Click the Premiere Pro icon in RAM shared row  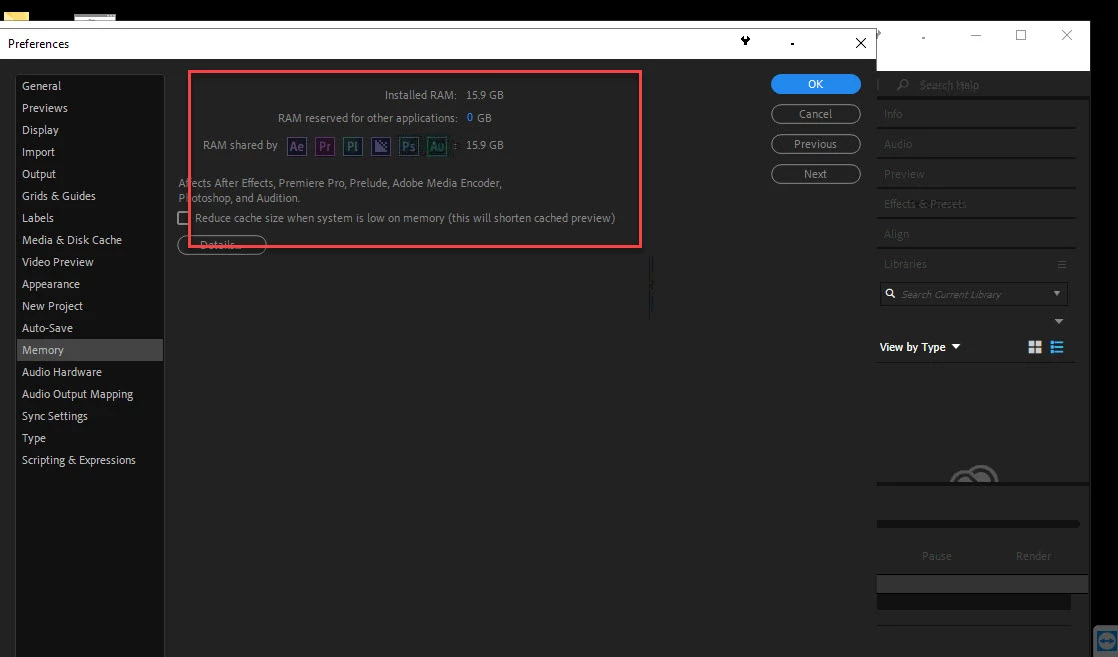[324, 146]
